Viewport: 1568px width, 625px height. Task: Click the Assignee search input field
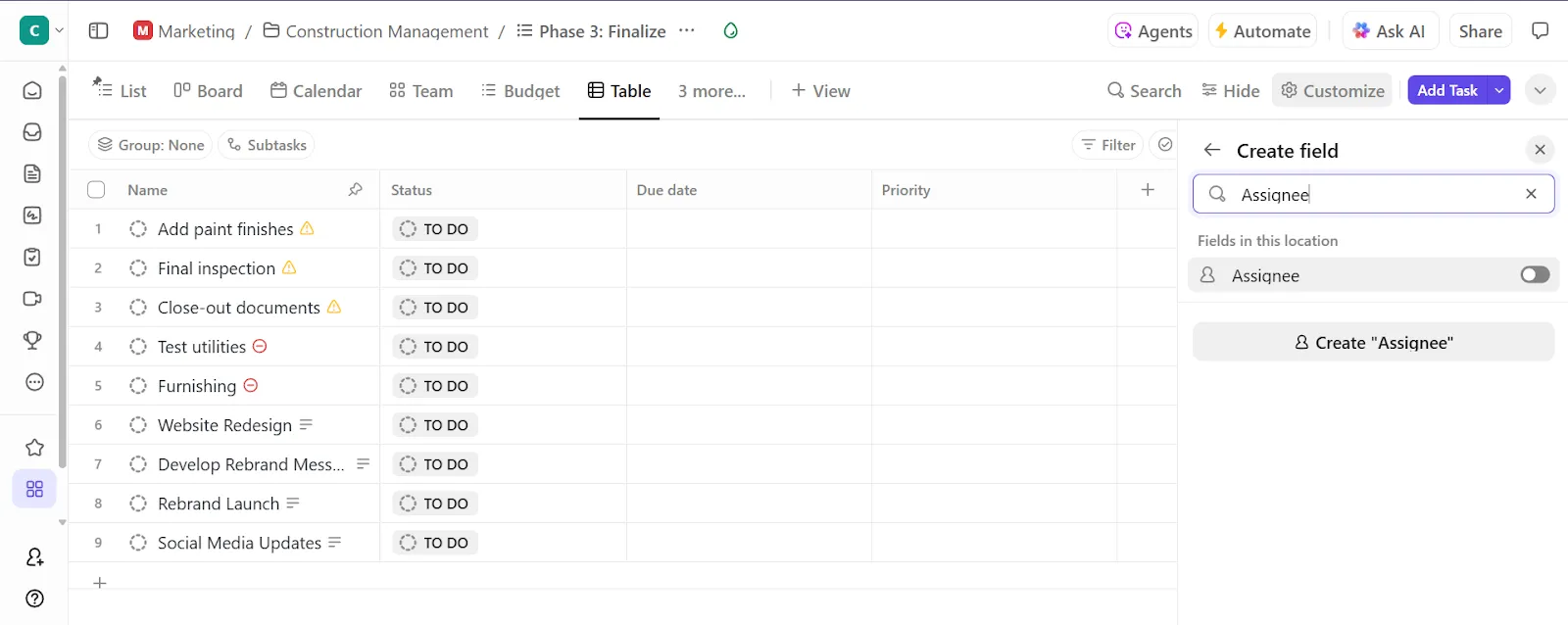click(1373, 194)
